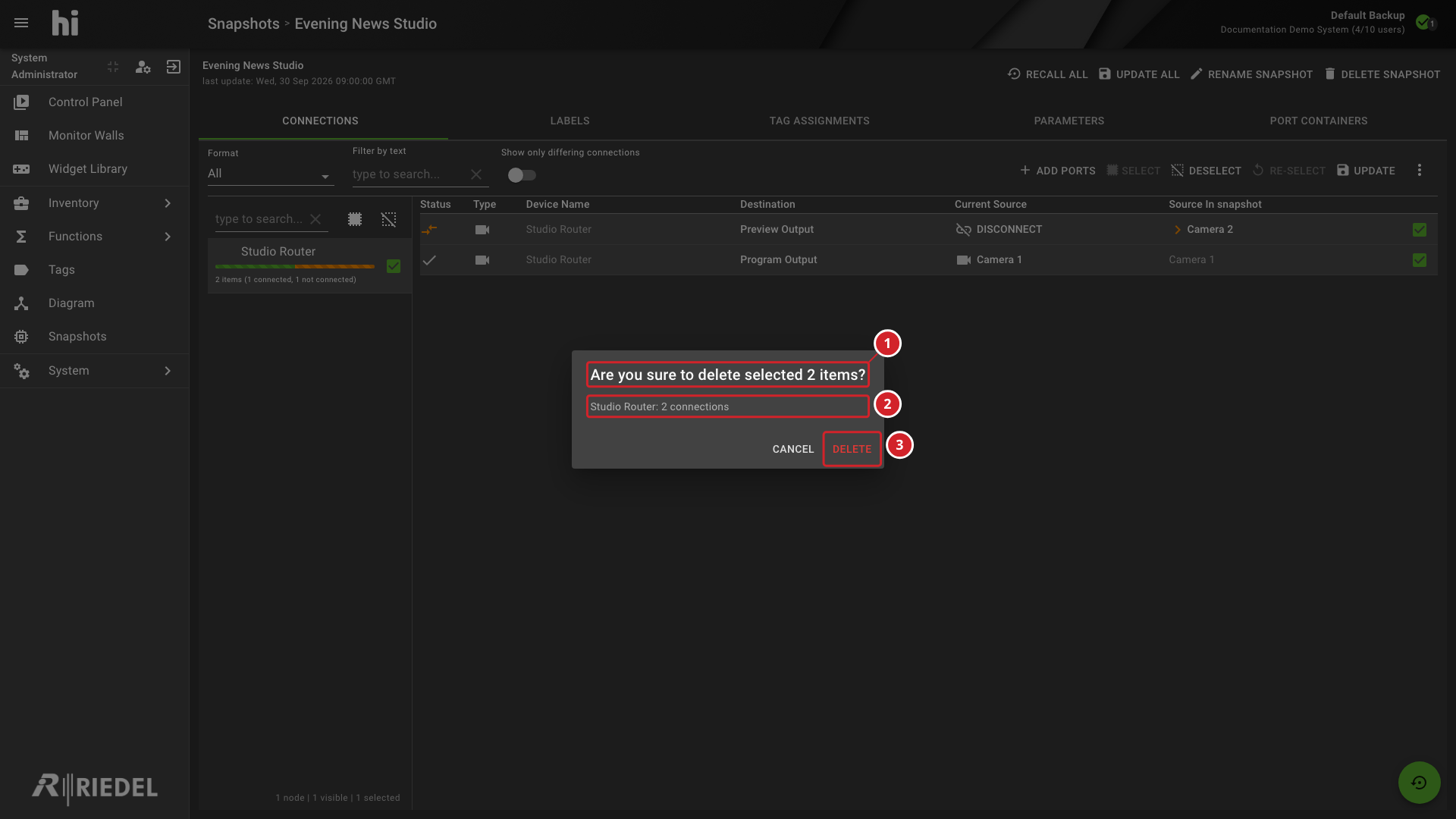
Task: Open the Format dropdown set to All
Action: pyautogui.click(x=271, y=174)
